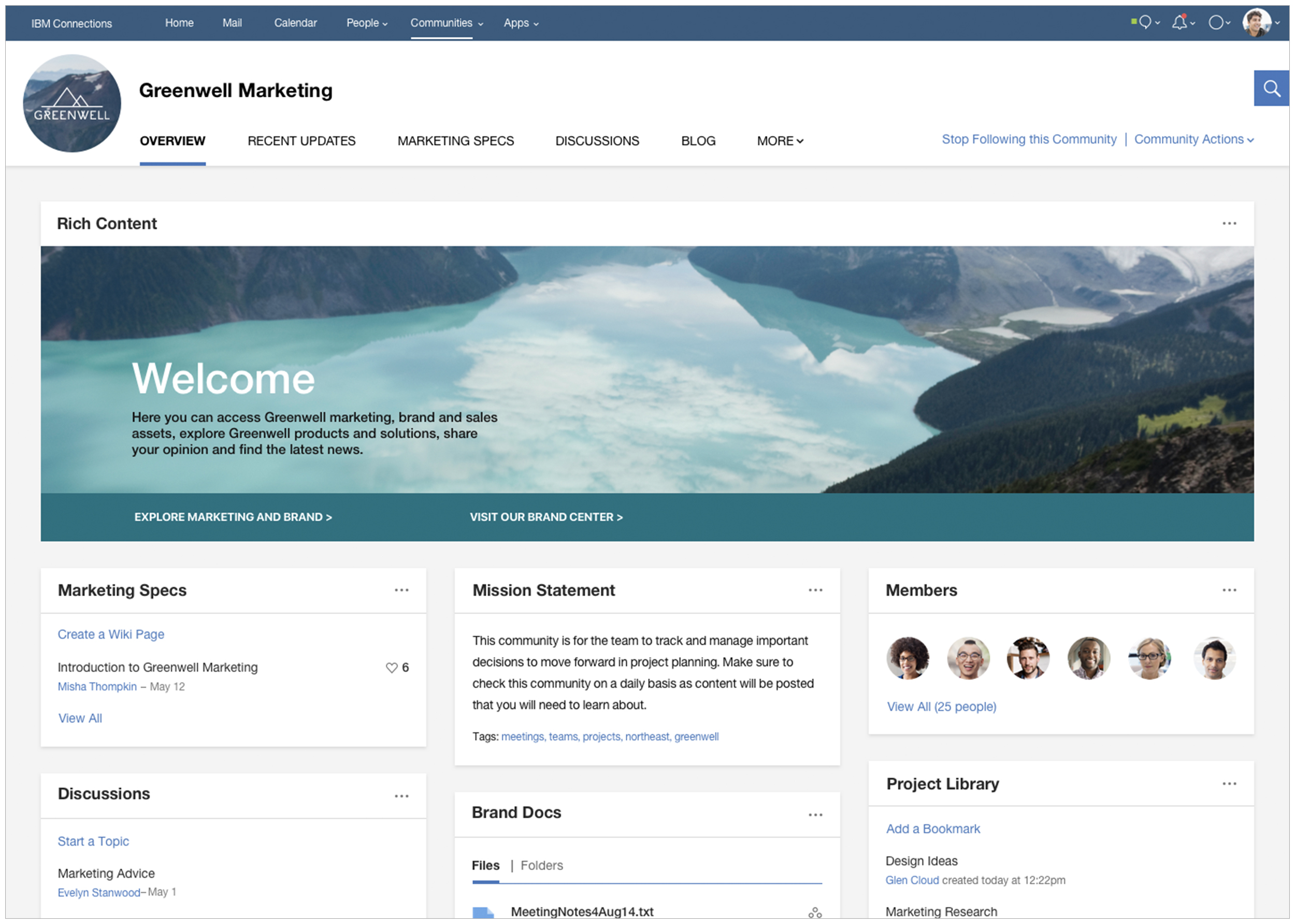Select the OVERVIEW tab
Image resolution: width=1295 pixels, height=924 pixels.
172,140
